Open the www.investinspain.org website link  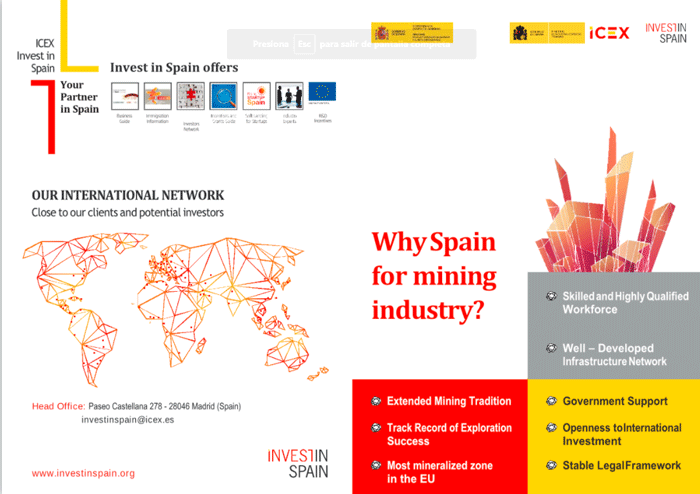point(83,473)
